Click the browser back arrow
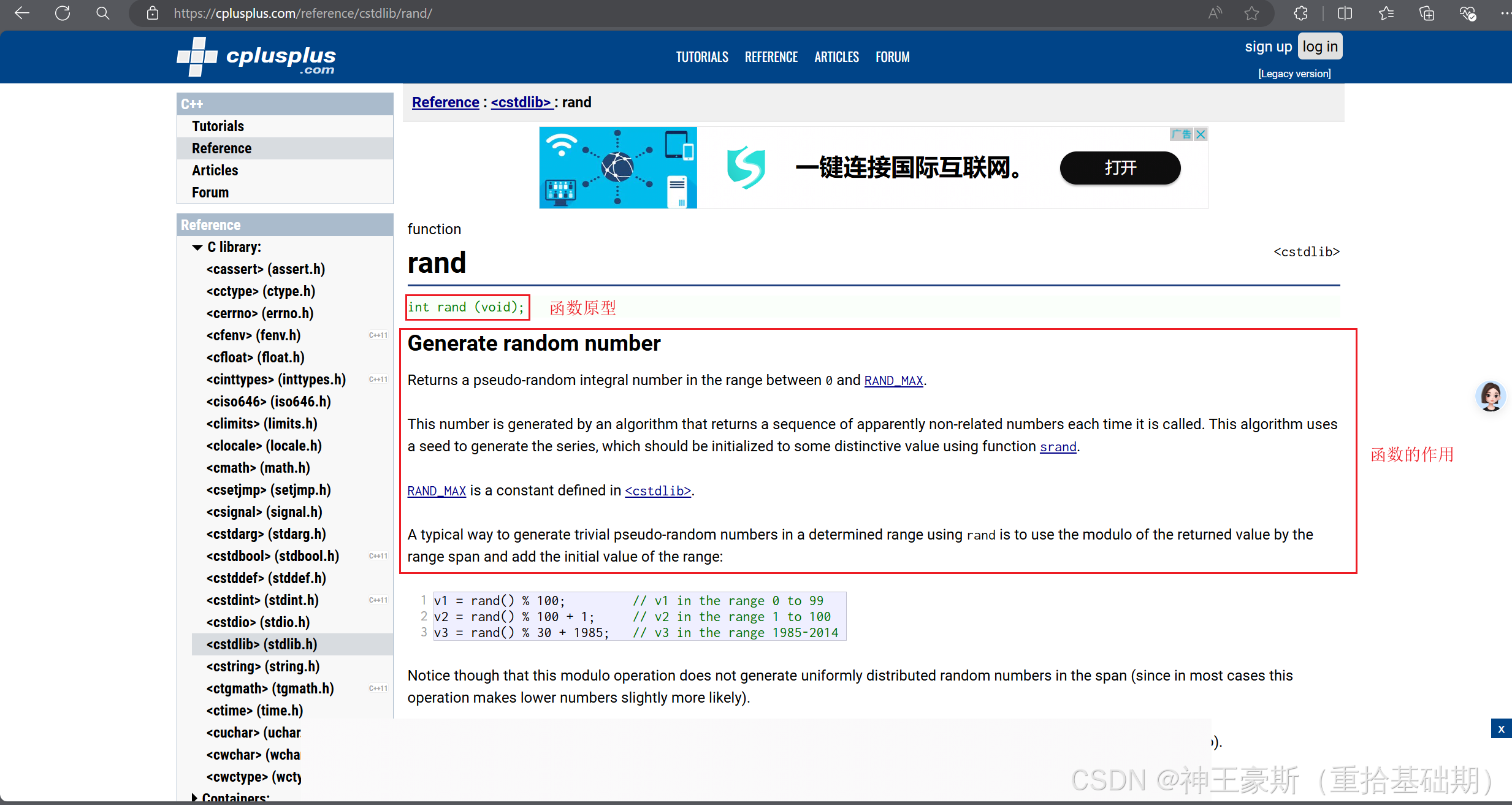Image resolution: width=1512 pixels, height=805 pixels. click(x=22, y=13)
